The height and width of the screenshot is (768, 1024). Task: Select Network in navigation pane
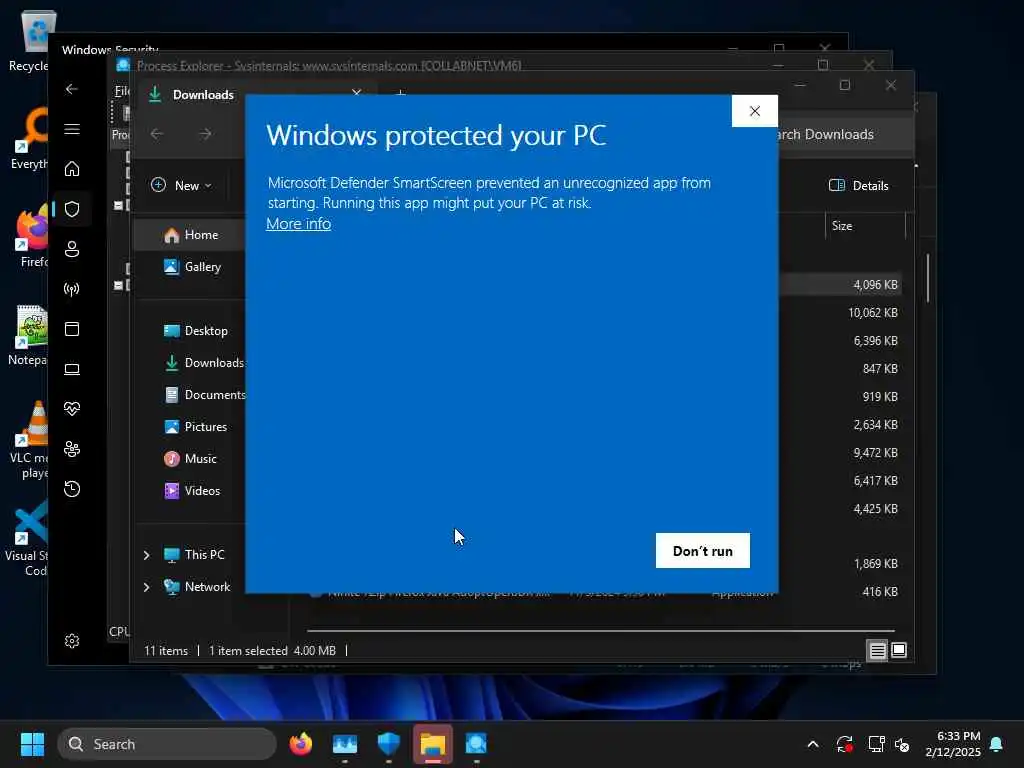pyautogui.click(x=197, y=586)
